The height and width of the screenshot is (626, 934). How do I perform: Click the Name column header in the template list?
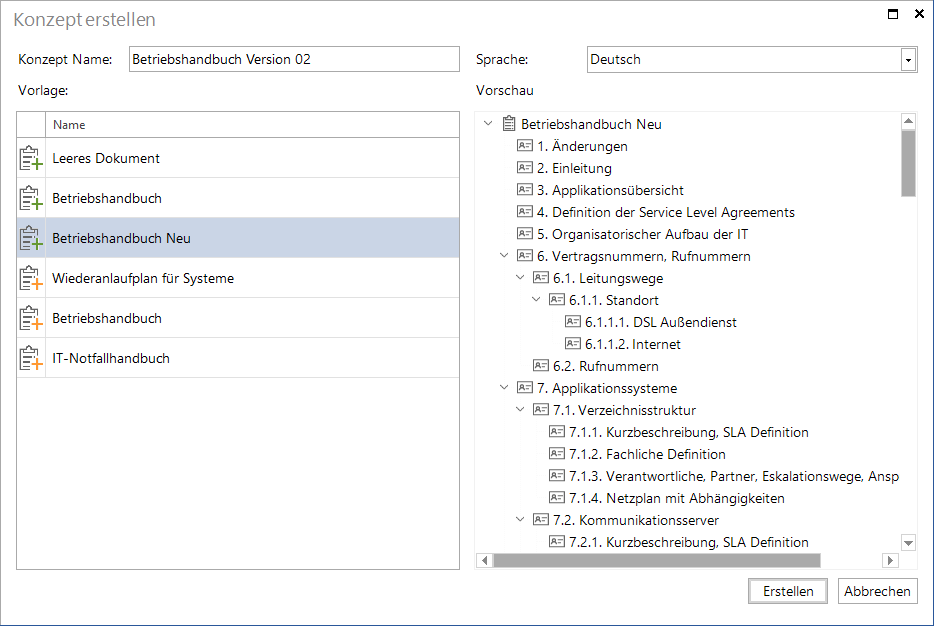pyautogui.click(x=252, y=125)
